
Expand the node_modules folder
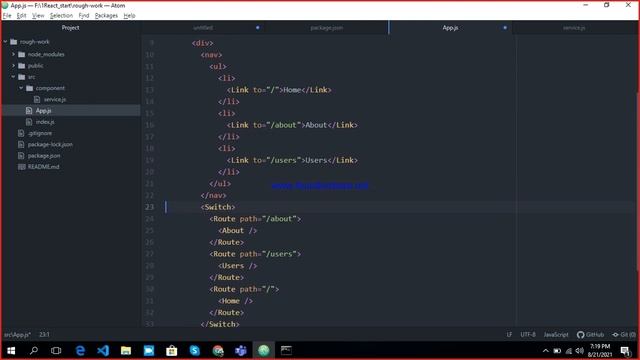coord(13,54)
